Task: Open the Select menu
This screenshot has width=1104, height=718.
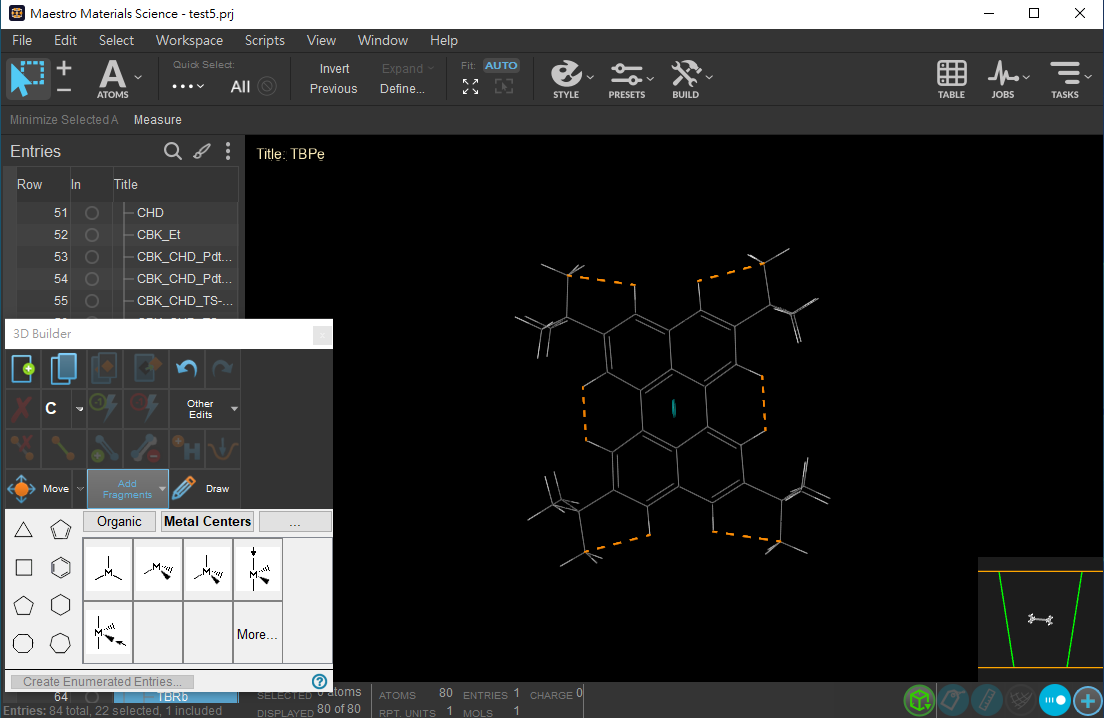Action: pos(116,40)
